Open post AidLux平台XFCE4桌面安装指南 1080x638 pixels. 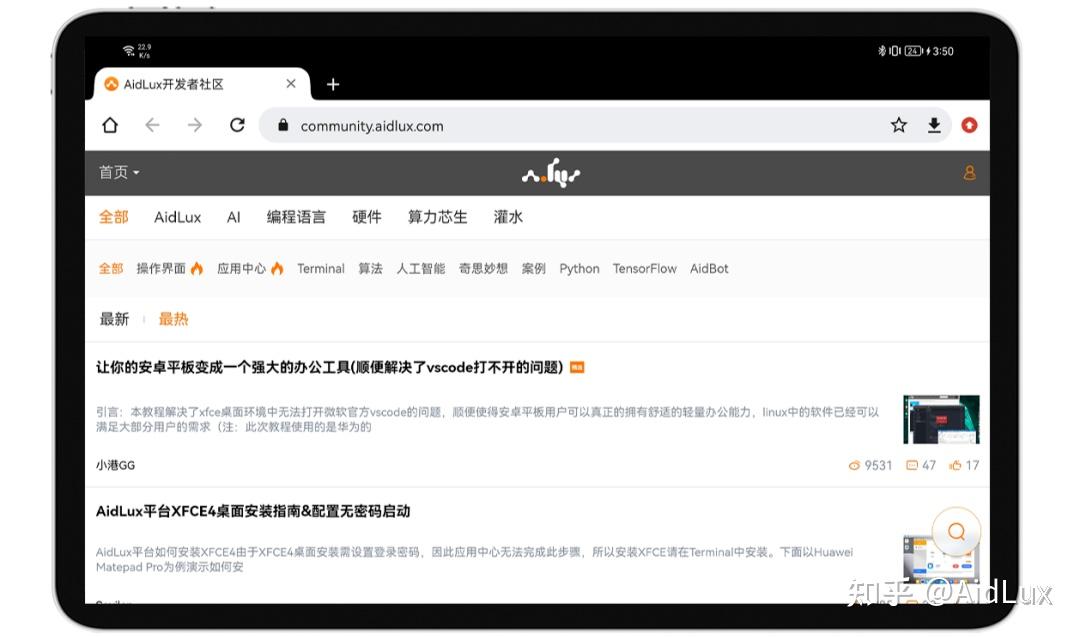(x=253, y=511)
